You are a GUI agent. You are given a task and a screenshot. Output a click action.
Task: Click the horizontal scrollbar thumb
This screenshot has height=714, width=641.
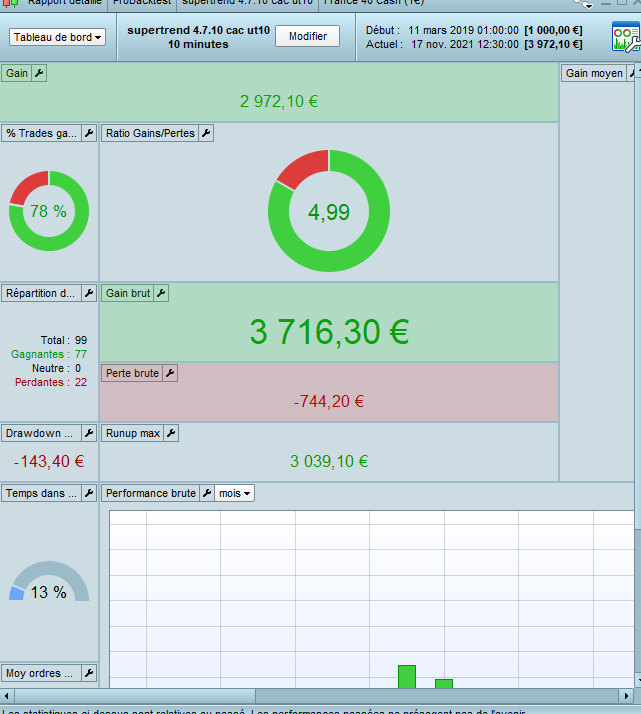pos(135,696)
